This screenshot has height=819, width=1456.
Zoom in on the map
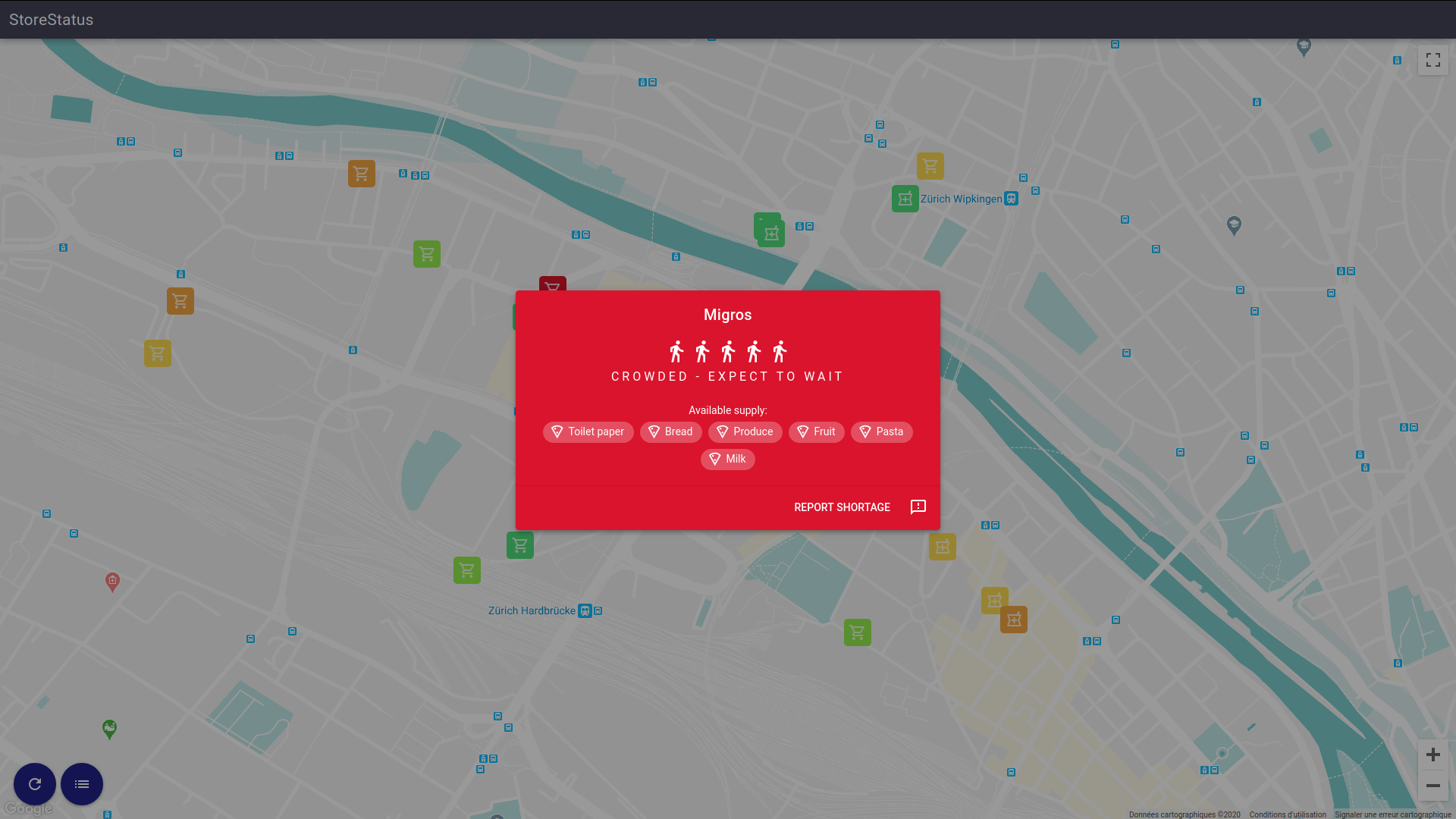[x=1433, y=755]
